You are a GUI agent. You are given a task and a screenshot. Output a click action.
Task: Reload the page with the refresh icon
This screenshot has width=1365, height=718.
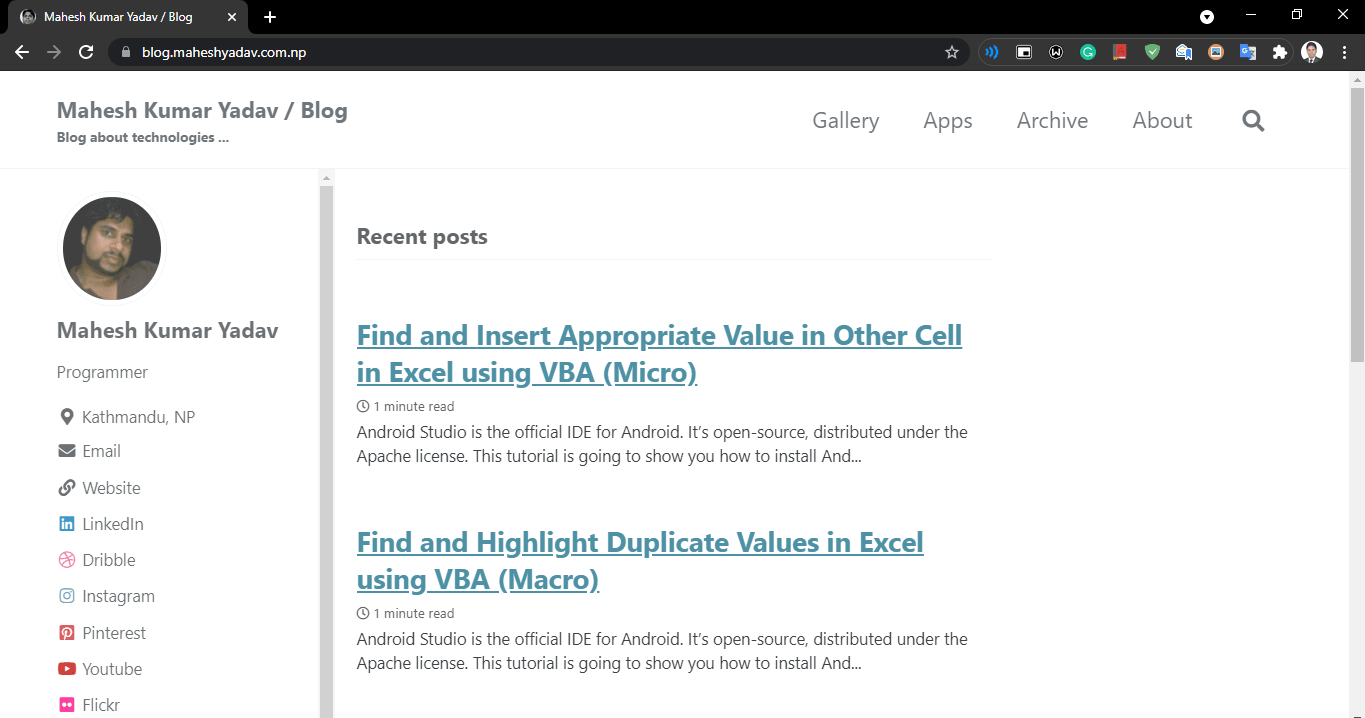coord(86,52)
